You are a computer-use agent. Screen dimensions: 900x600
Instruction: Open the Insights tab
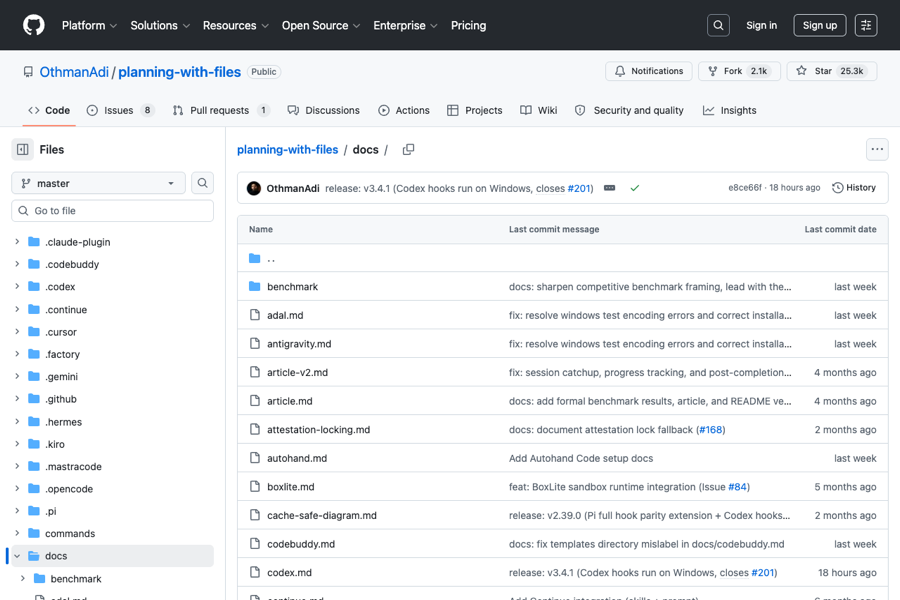coord(730,110)
